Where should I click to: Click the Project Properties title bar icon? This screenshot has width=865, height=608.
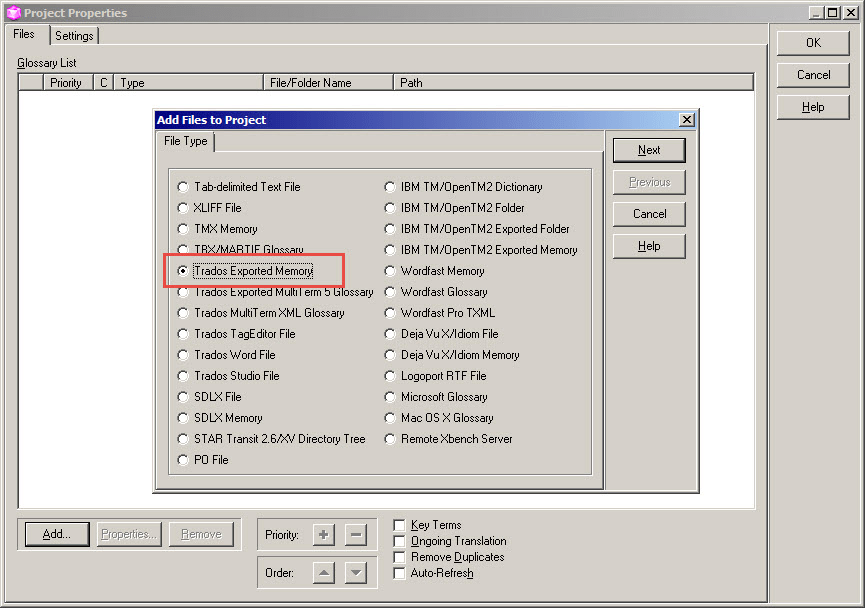11,13
